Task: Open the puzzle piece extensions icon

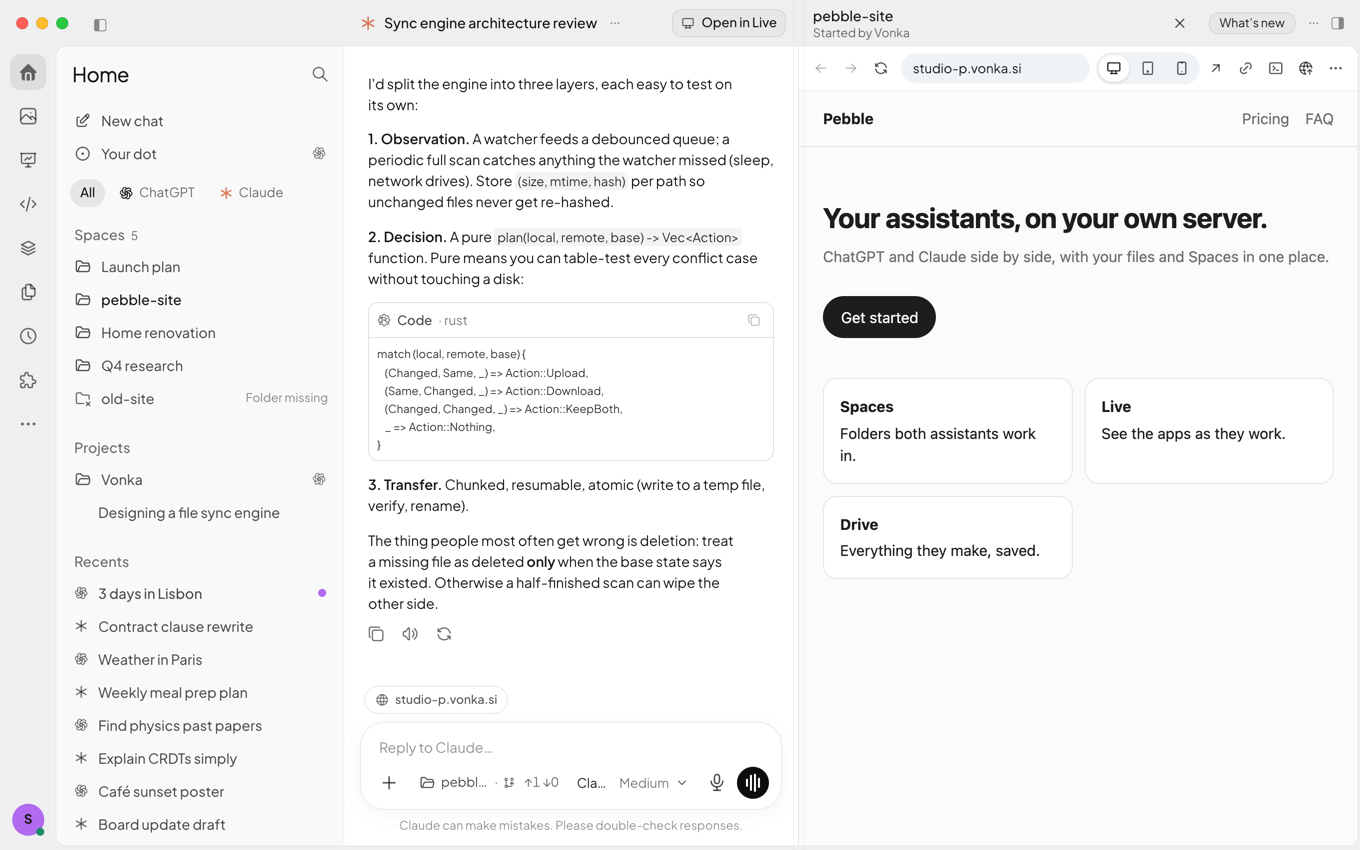Action: 28,380
